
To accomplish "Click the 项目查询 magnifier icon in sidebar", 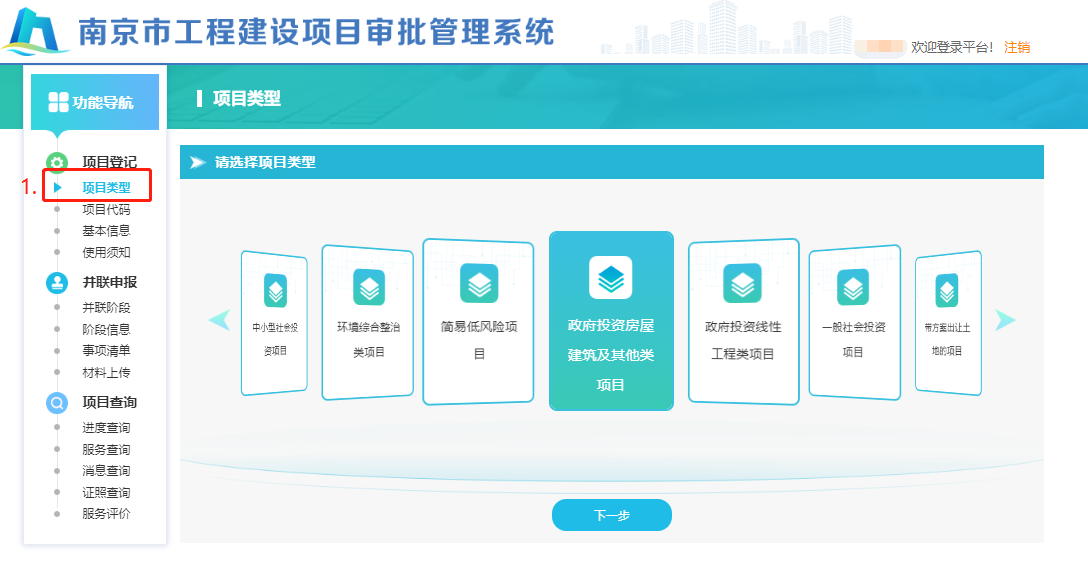I will (57, 403).
